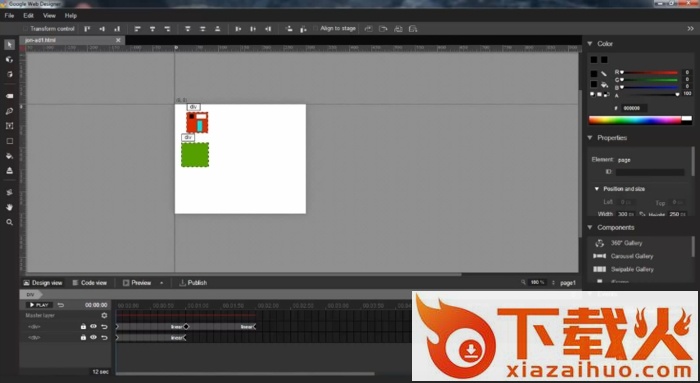Click the zoom magnifier icon near 100%
The height and width of the screenshot is (383, 700).
click(x=523, y=283)
